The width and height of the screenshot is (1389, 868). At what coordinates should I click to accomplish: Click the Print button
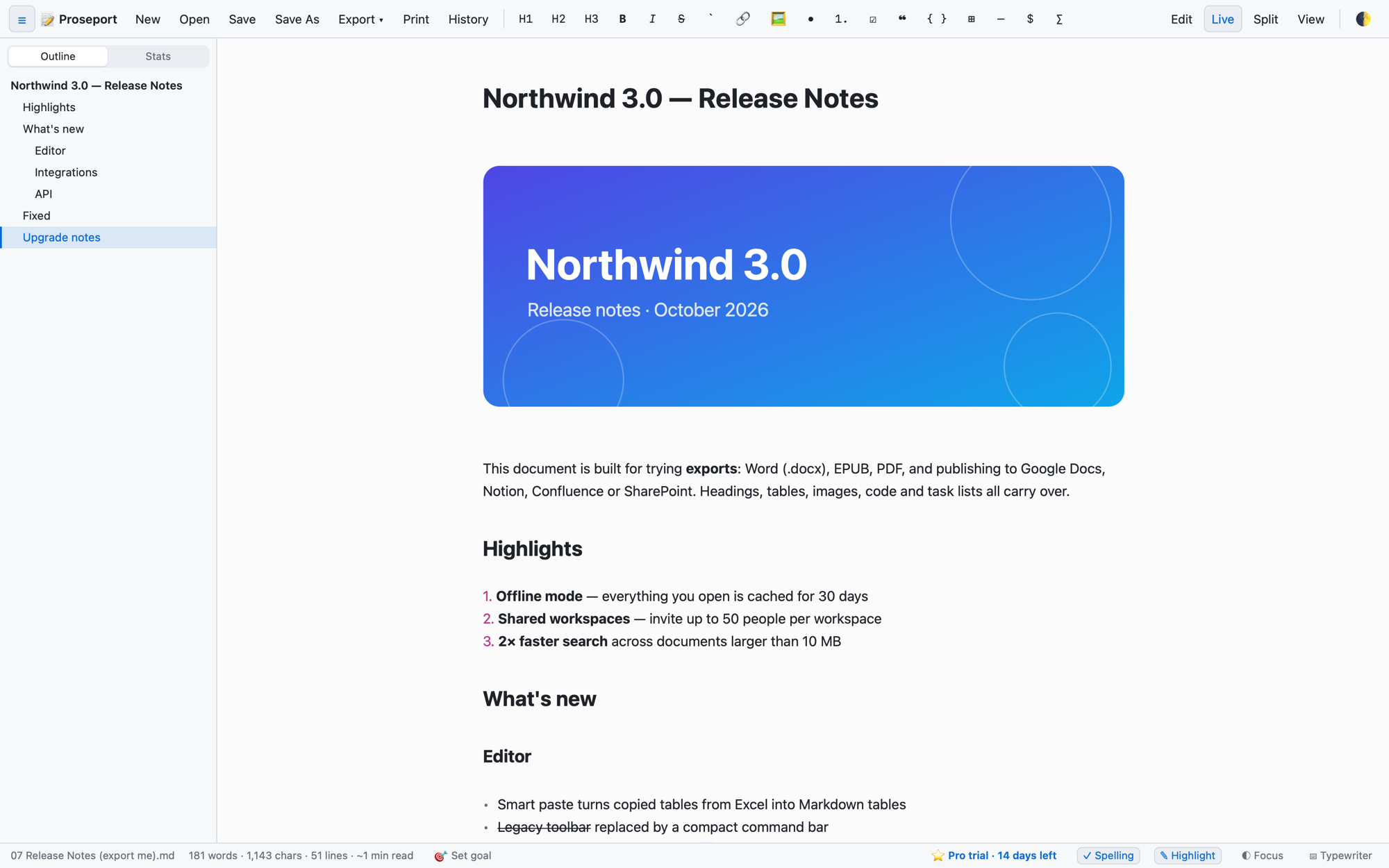tap(416, 19)
